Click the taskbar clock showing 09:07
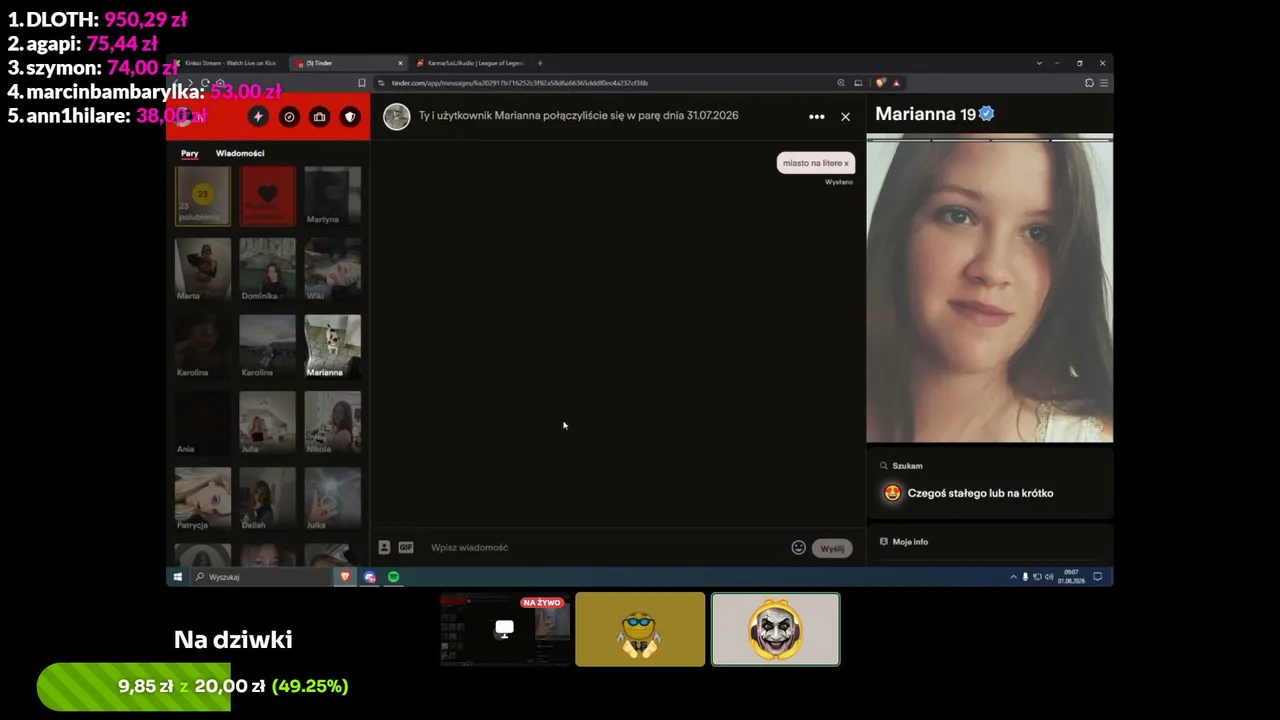Screen dimensions: 1280x720 click(1071, 577)
